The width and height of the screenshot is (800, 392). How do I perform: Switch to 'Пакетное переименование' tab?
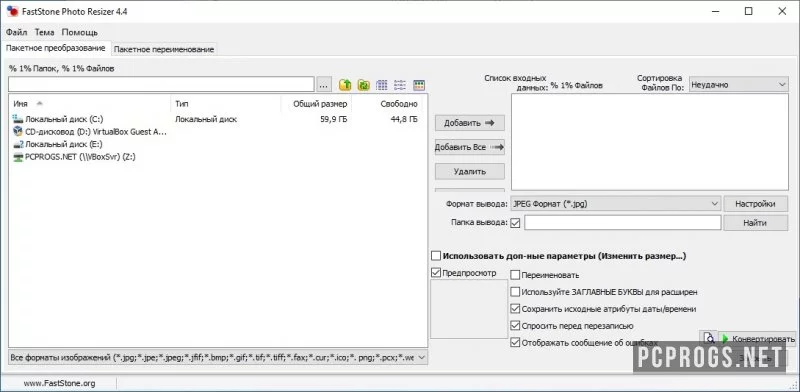[x=164, y=49]
